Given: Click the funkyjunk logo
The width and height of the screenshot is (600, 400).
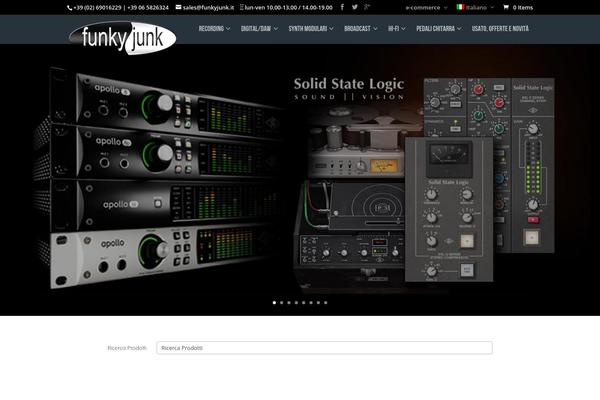Looking at the screenshot, I should pyautogui.click(x=122, y=38).
